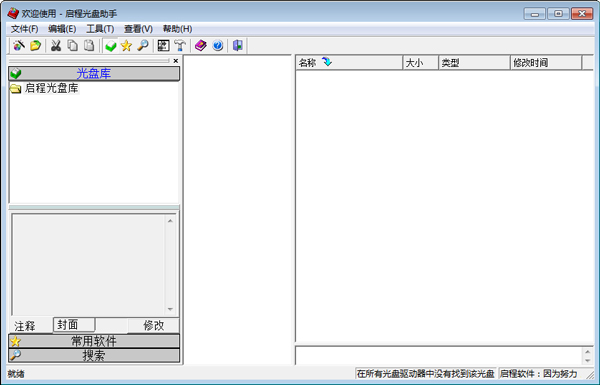The width and height of the screenshot is (600, 385).
Task: Click inside the annotation text area
Action: pos(88,265)
